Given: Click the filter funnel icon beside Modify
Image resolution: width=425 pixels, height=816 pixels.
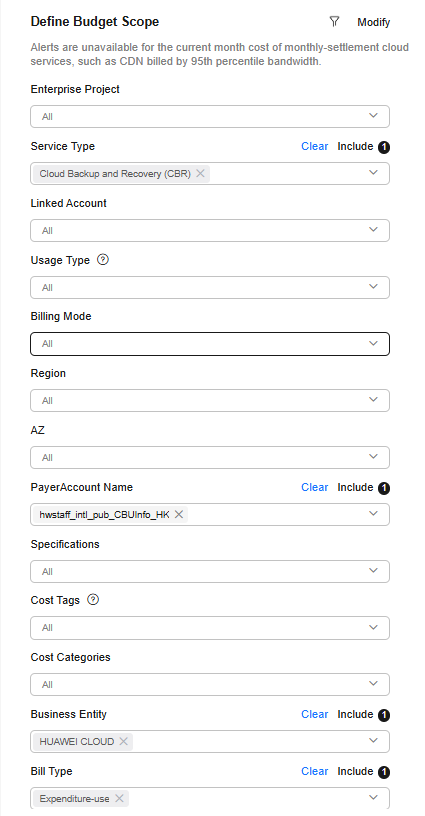Looking at the screenshot, I should tap(334, 22).
